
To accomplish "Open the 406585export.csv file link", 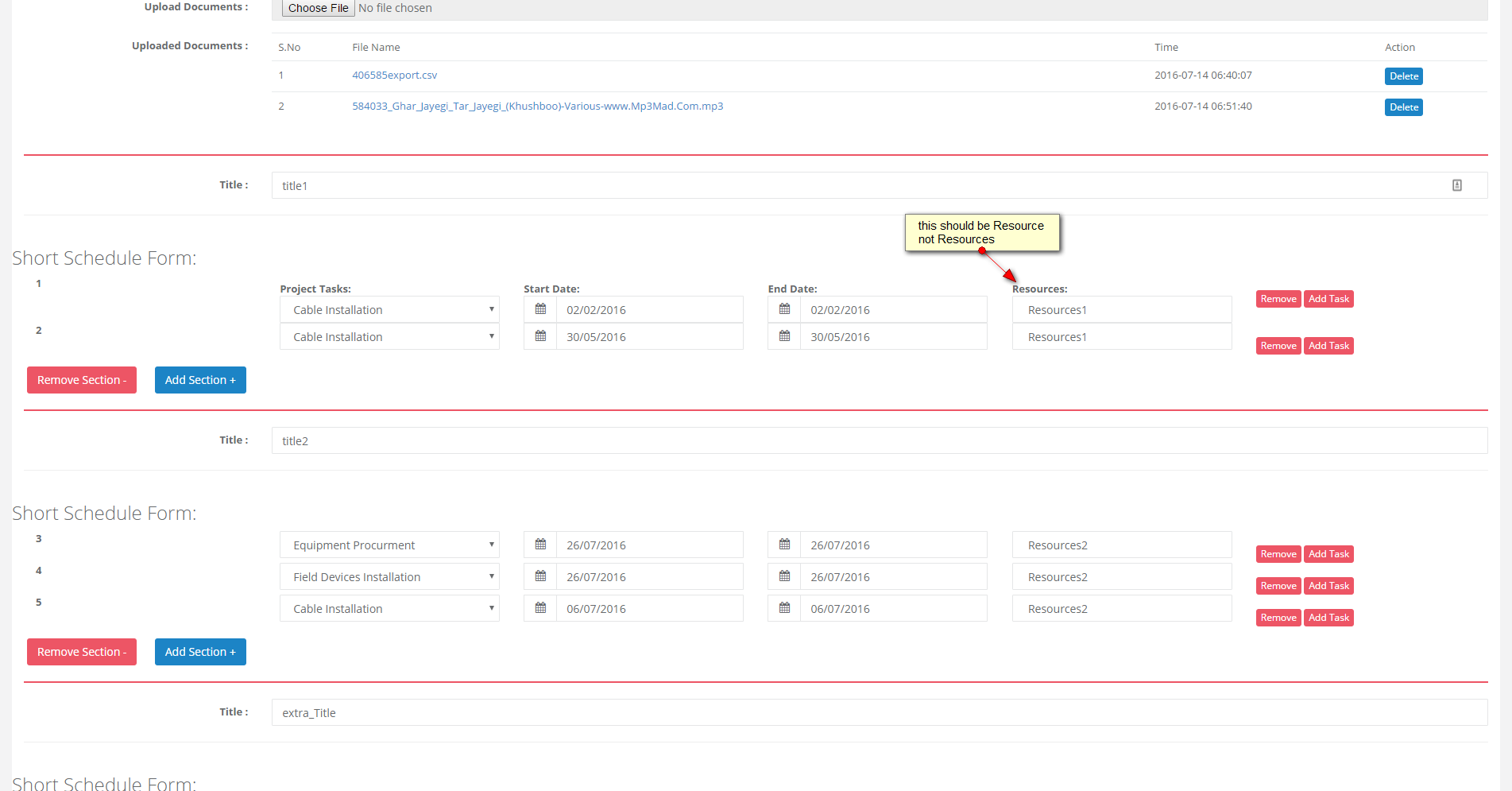I will [394, 75].
